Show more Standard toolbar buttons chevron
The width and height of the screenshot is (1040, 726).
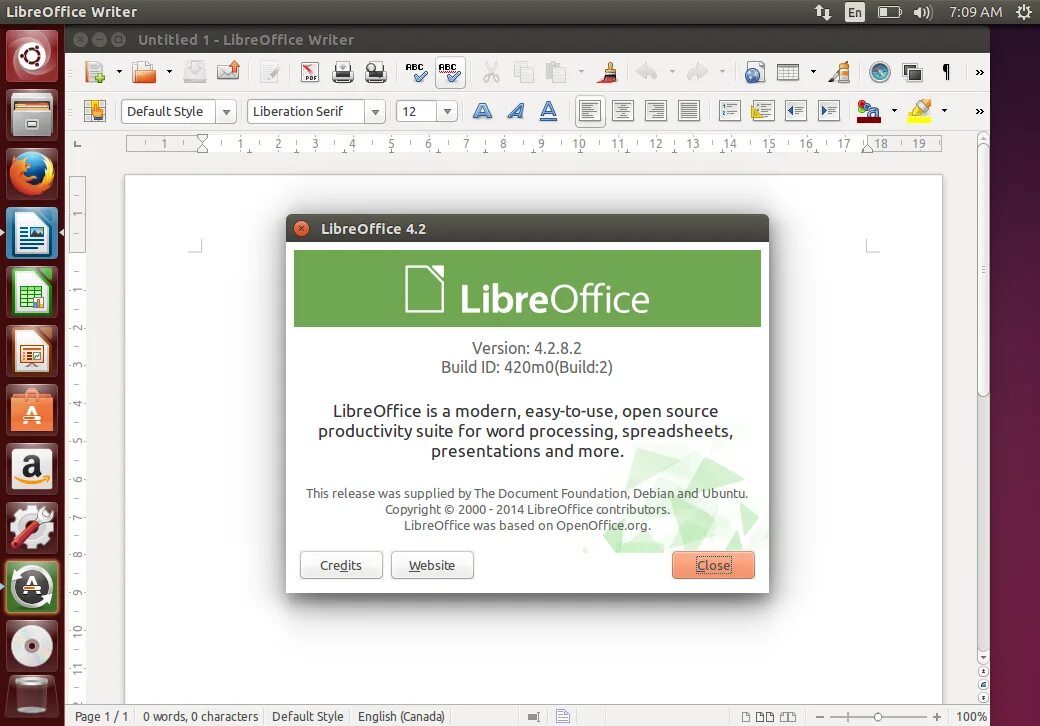980,72
